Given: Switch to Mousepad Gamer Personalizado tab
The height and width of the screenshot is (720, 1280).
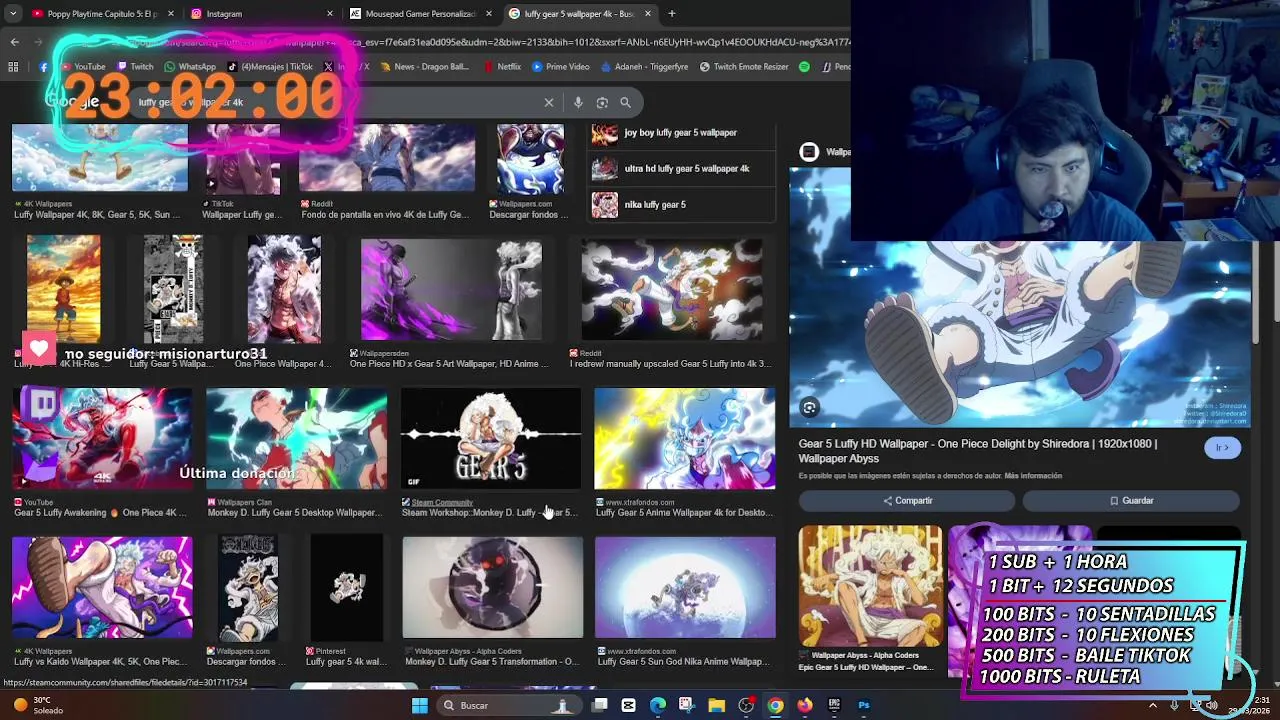Looking at the screenshot, I should 420,14.
